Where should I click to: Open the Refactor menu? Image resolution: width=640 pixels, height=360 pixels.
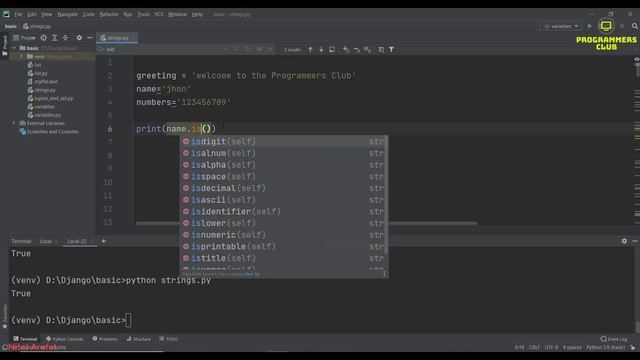point(109,14)
